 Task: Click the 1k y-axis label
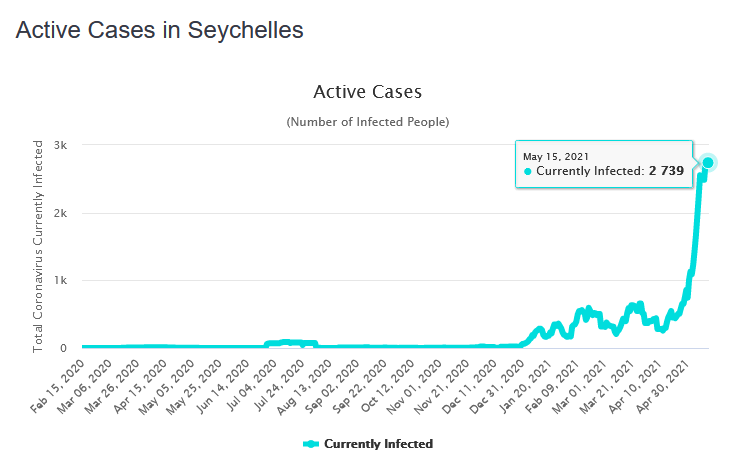tap(60, 281)
